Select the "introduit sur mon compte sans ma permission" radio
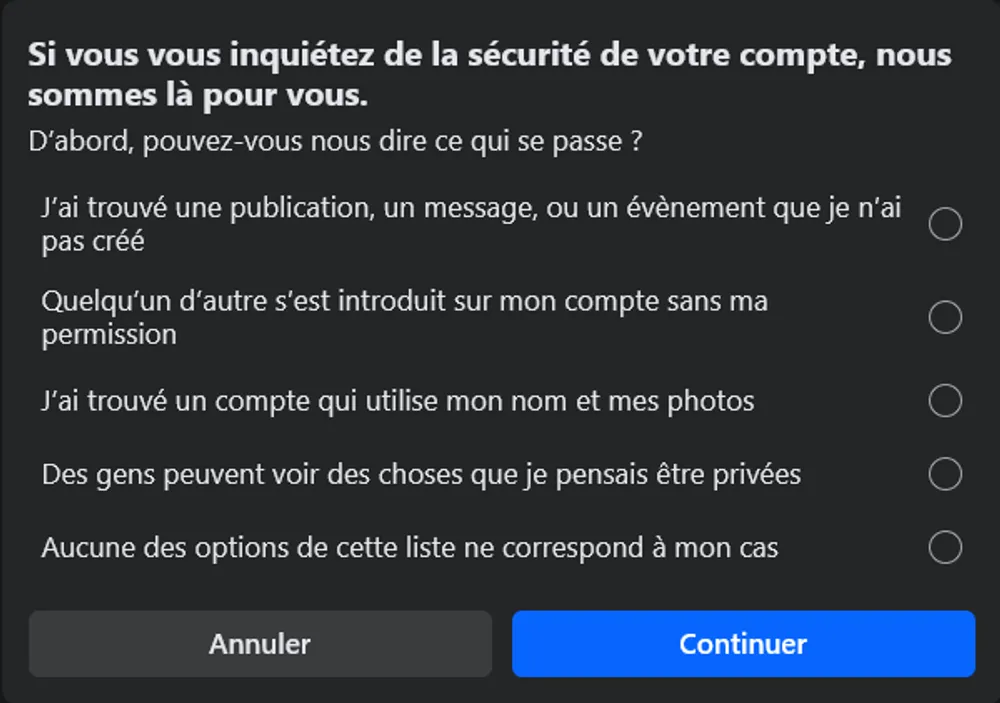This screenshot has height=703, width=1000. [x=944, y=318]
